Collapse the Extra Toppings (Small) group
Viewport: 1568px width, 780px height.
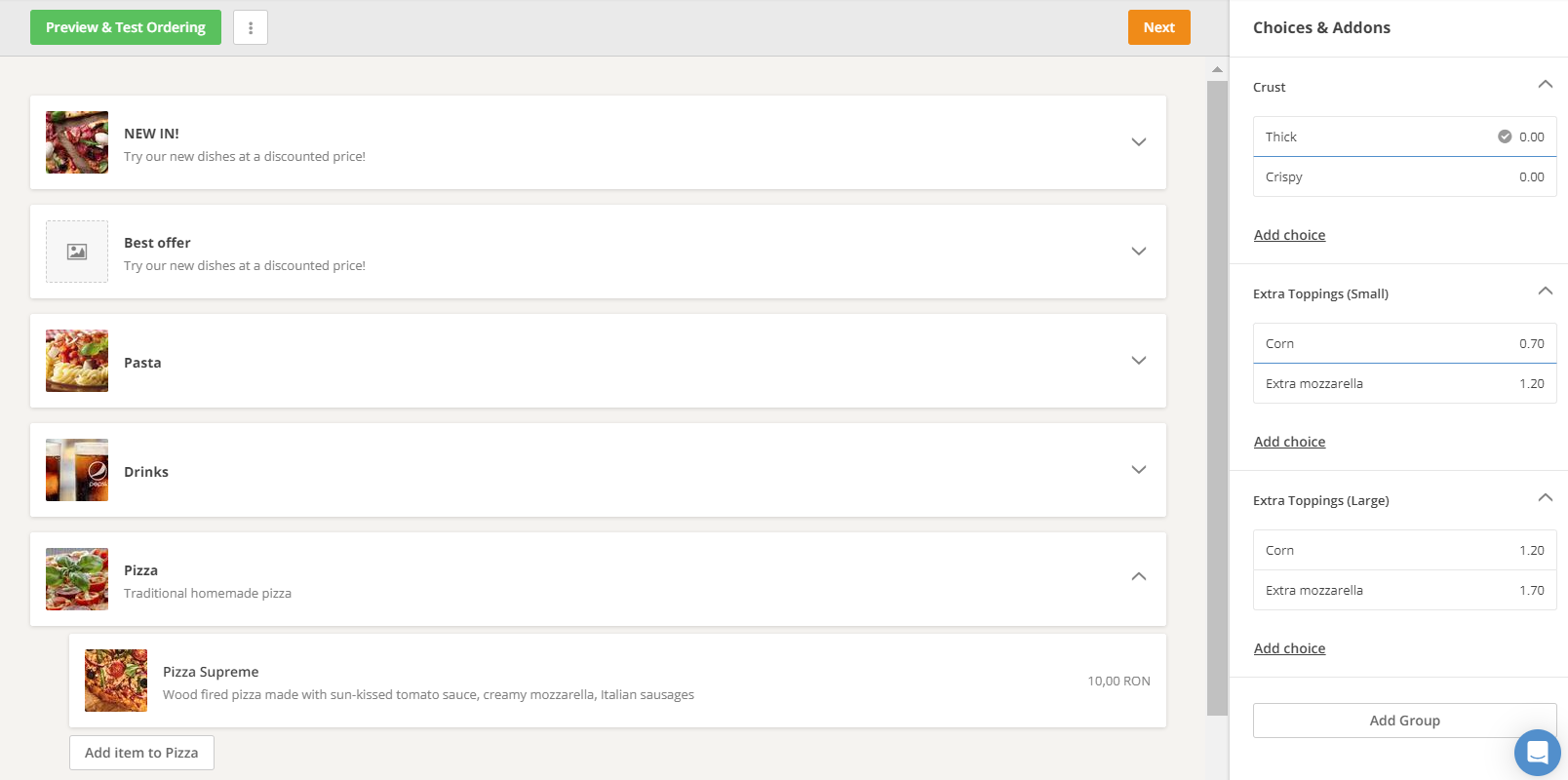tap(1545, 292)
